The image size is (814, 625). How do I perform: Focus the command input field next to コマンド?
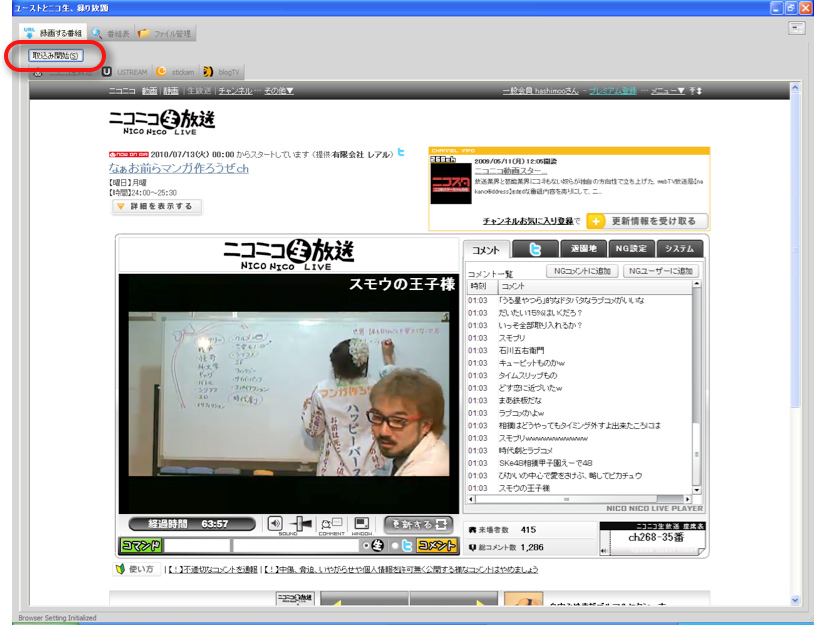point(197,546)
